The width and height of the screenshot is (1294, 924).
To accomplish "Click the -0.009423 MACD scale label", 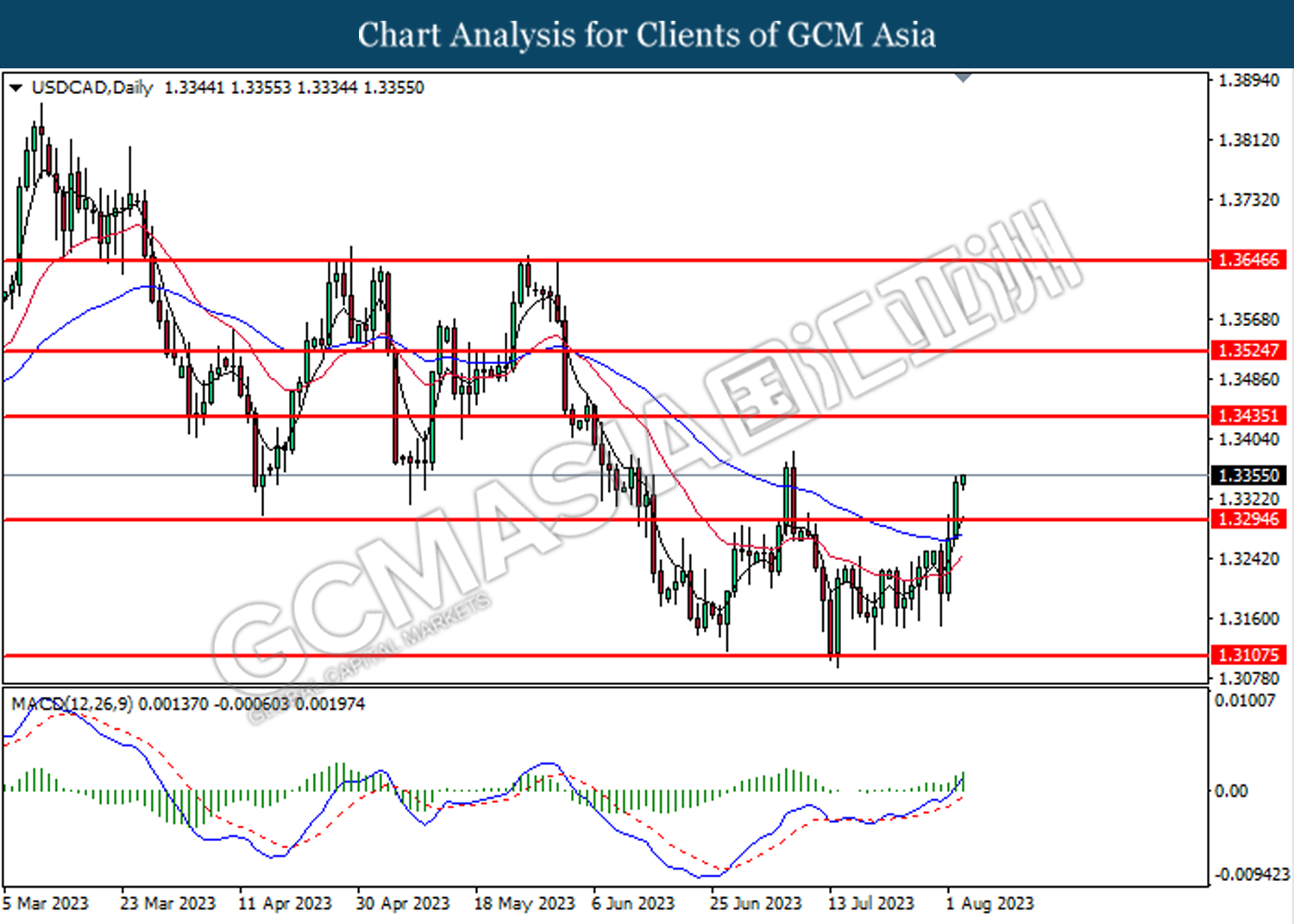I will 1252,875.
